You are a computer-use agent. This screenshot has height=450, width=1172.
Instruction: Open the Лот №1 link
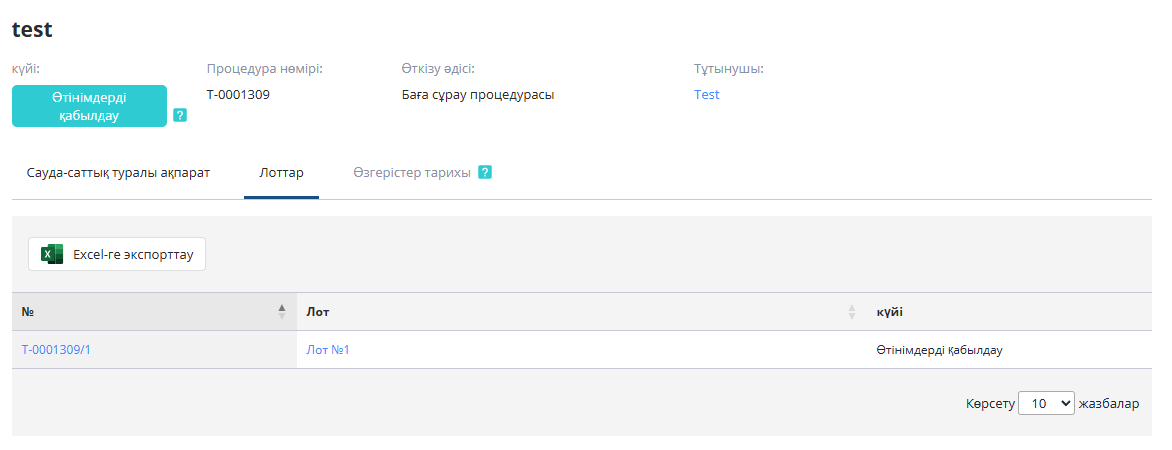point(328,350)
